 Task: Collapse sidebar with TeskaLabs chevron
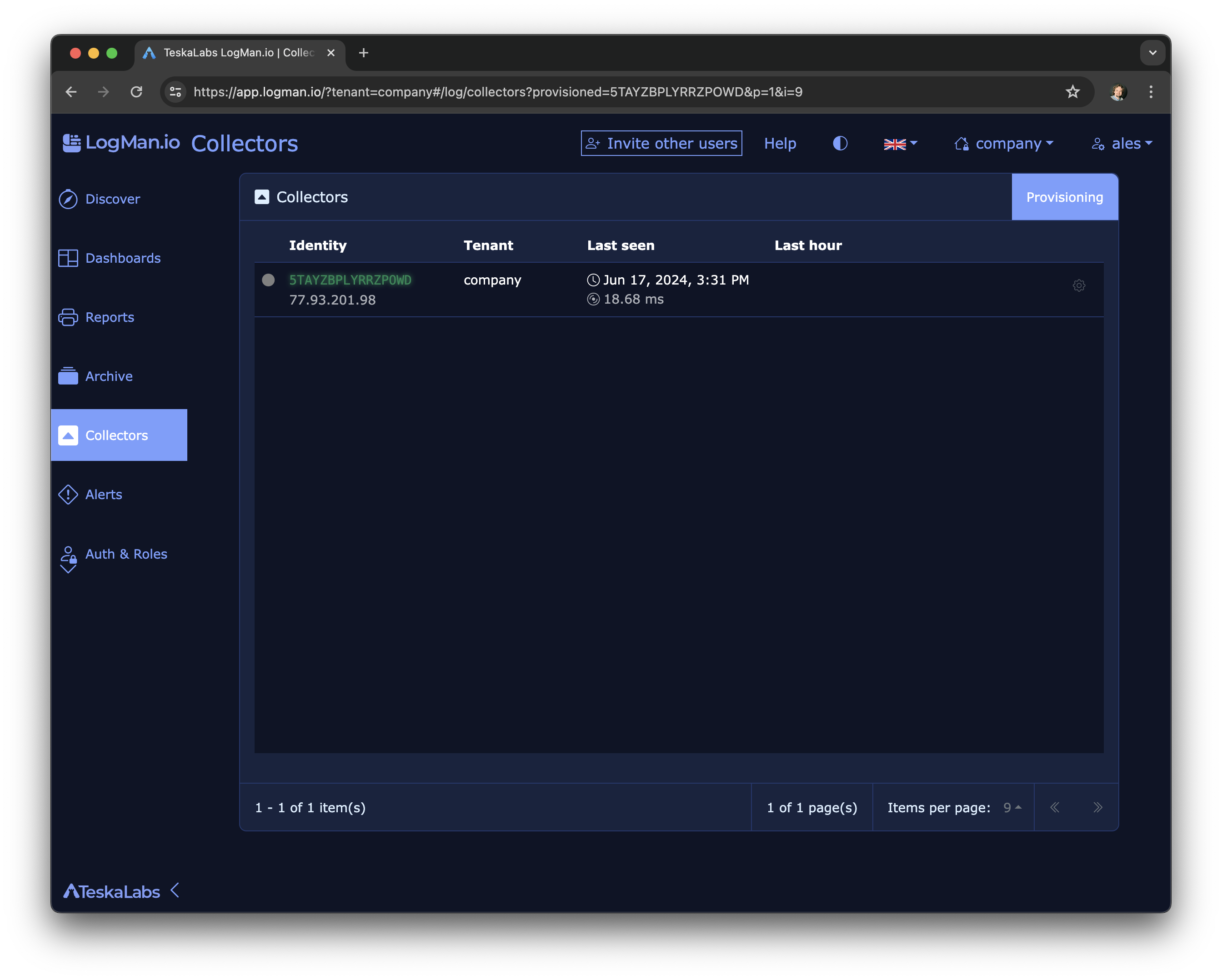[175, 890]
